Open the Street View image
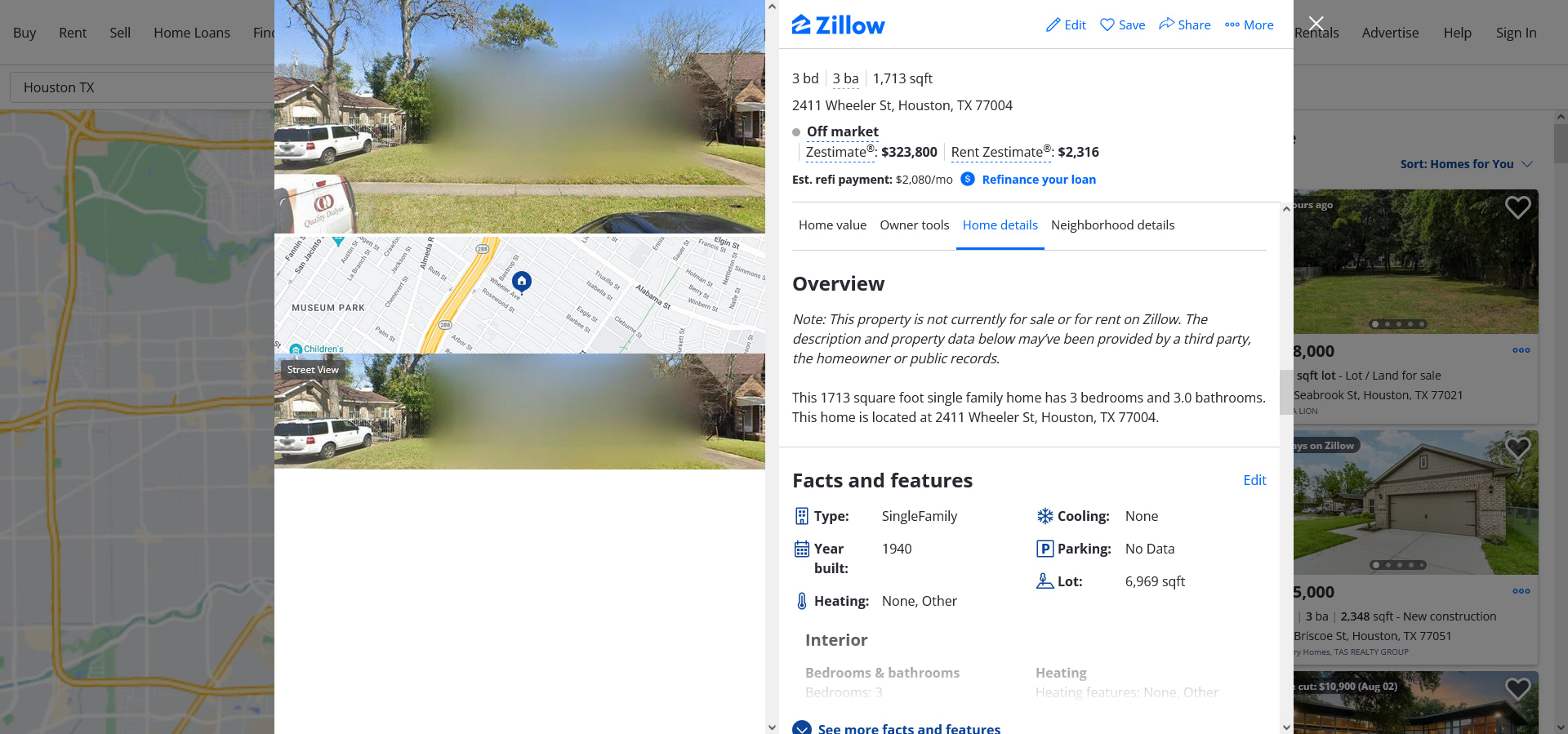 coord(519,411)
